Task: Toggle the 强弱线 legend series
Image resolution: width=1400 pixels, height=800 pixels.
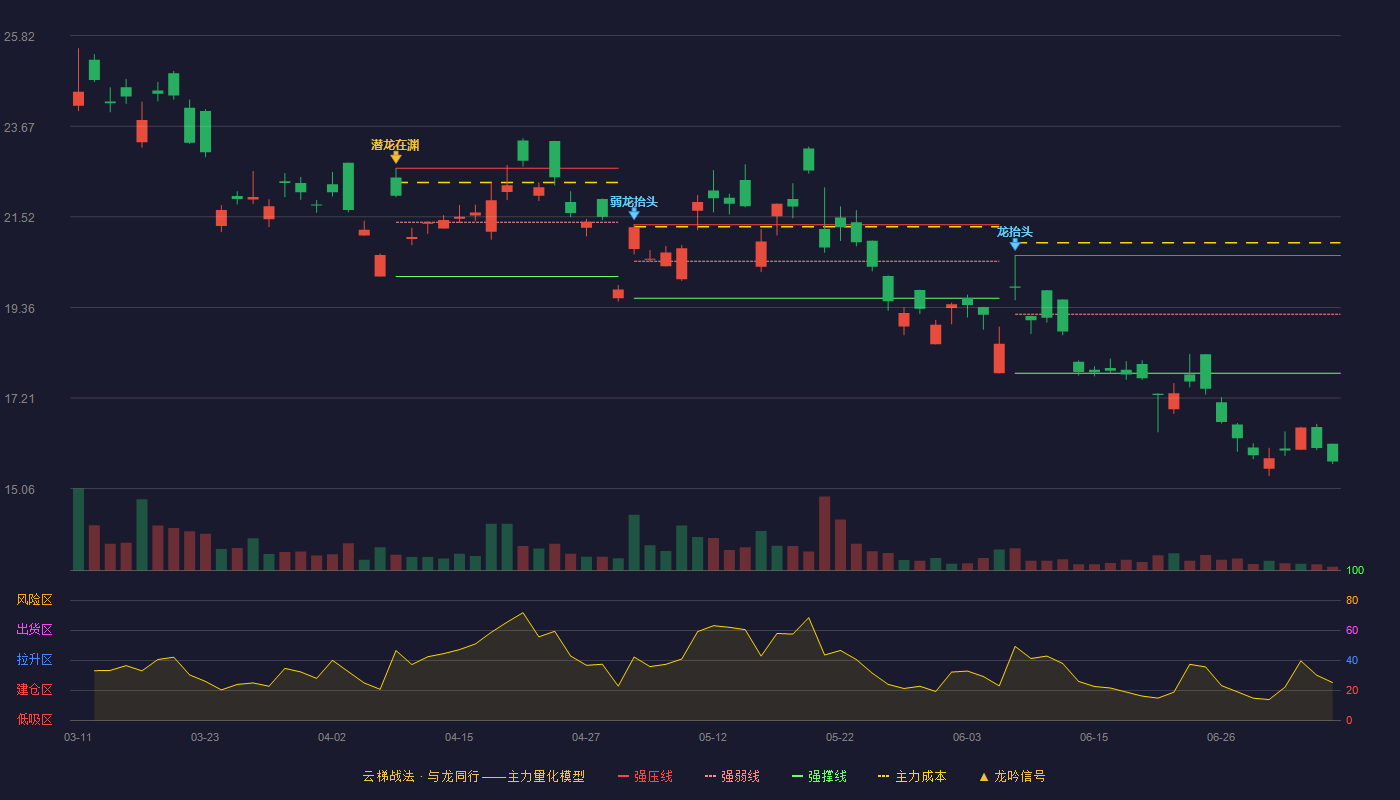Action: click(732, 776)
